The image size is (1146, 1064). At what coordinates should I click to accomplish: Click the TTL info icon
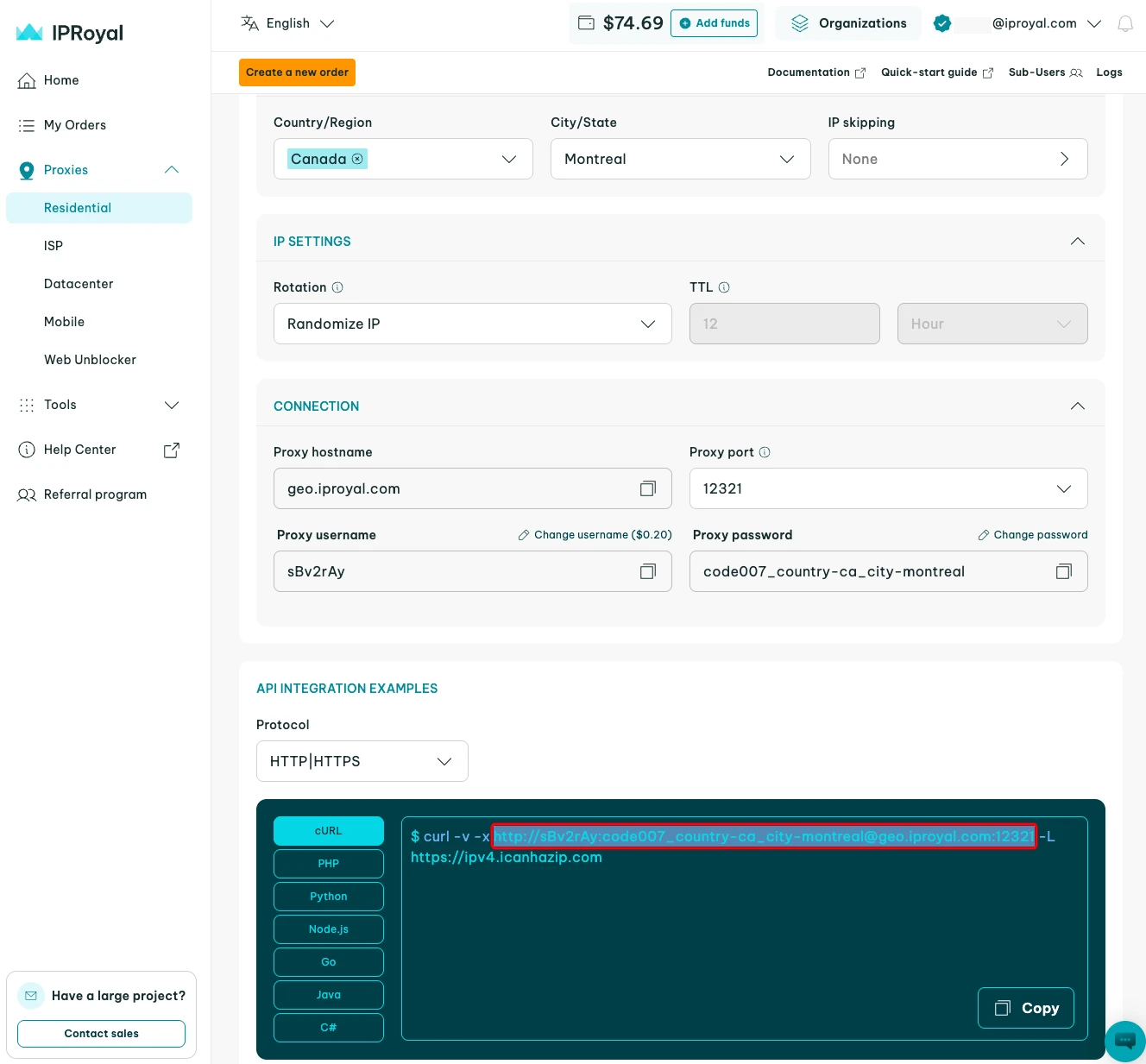[x=724, y=287]
